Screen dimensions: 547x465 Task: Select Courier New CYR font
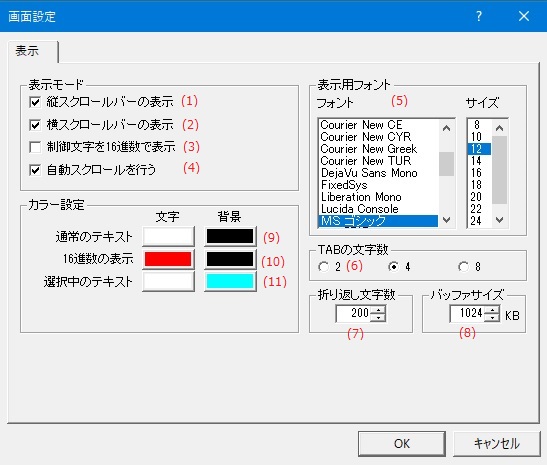click(379, 137)
